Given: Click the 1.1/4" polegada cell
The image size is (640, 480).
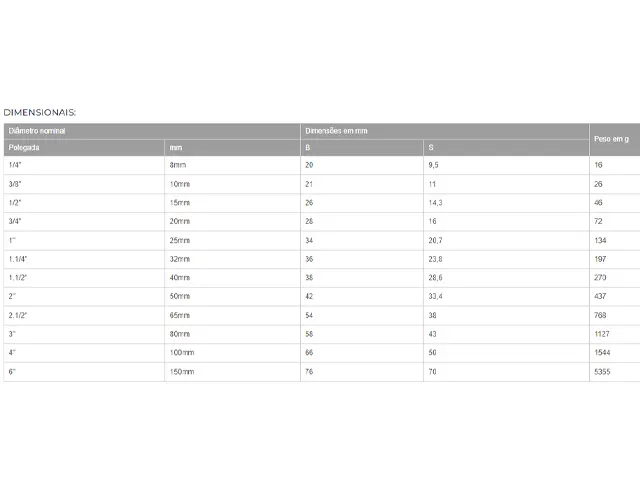Looking at the screenshot, I should 84,259.
